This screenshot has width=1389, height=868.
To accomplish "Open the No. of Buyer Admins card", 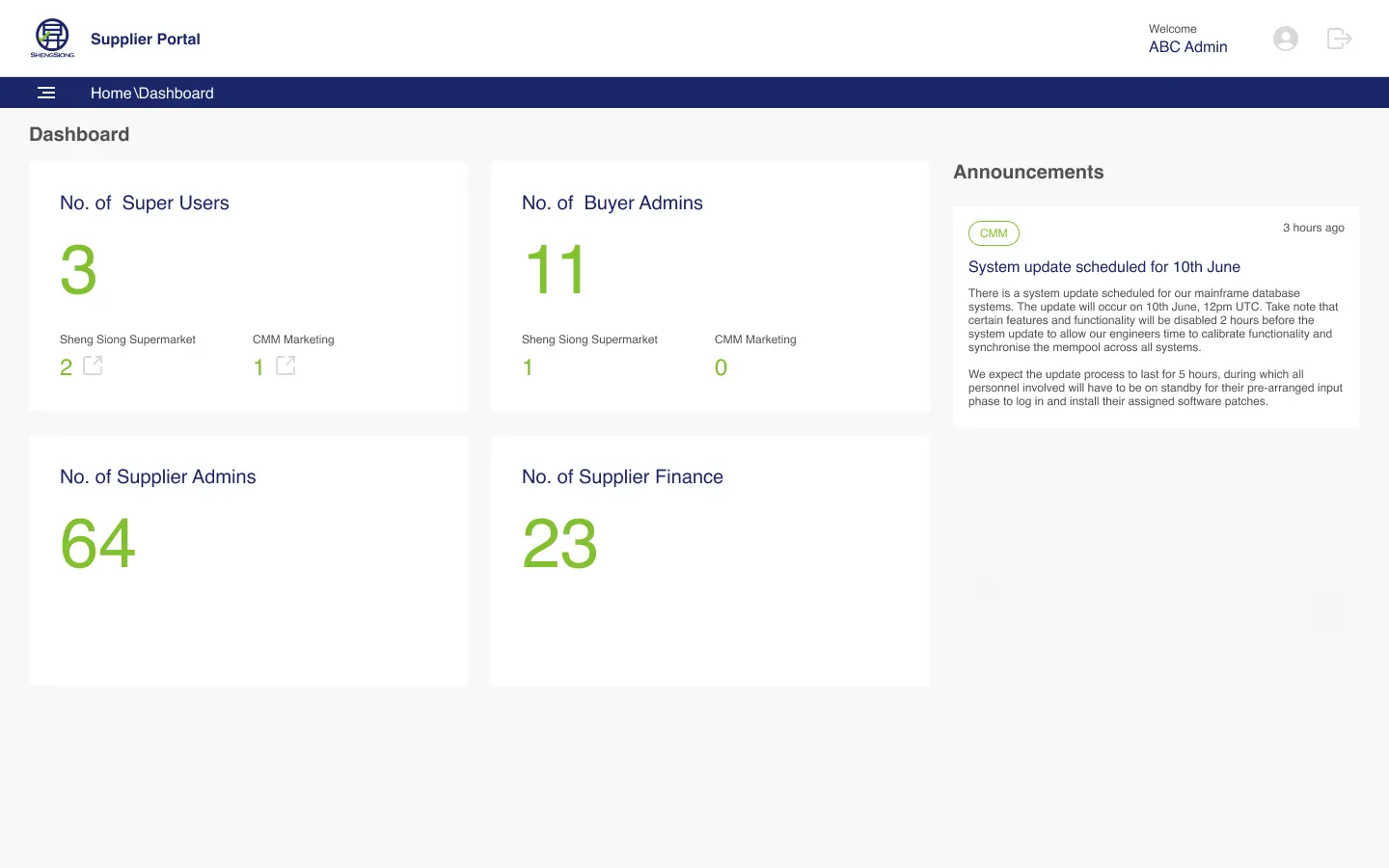I will click(710, 285).
